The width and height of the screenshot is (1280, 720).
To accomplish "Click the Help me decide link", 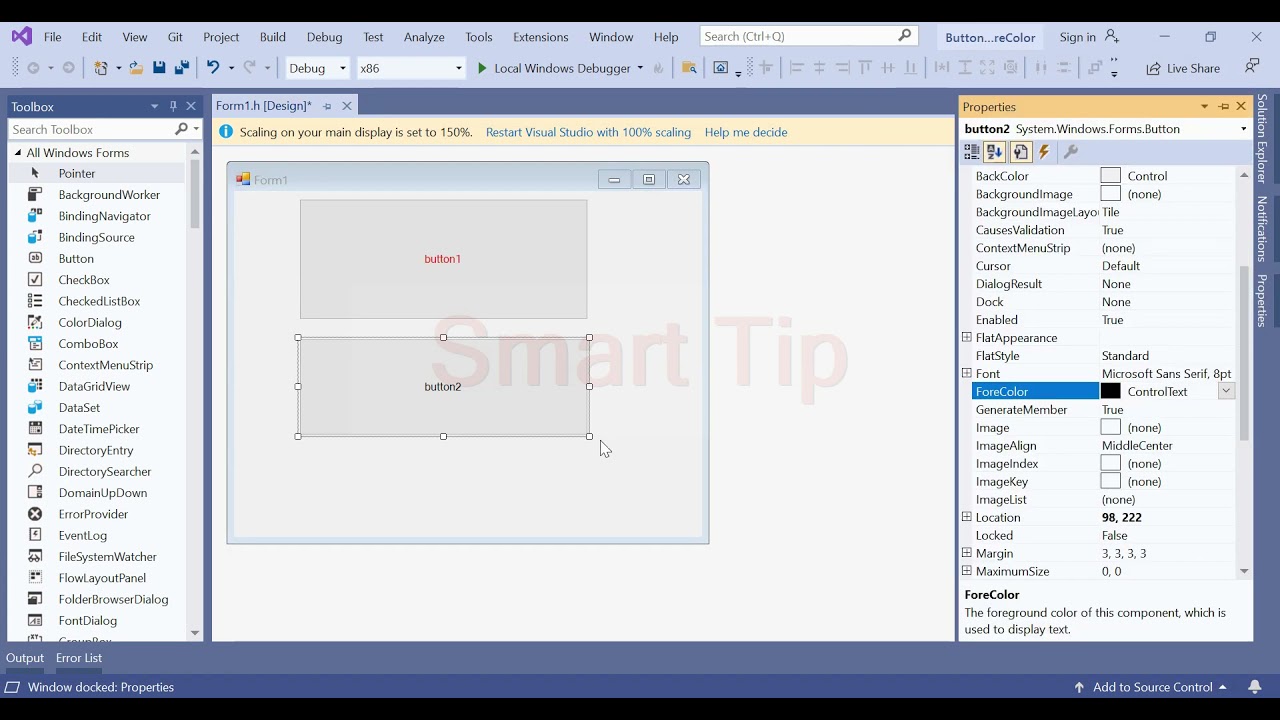I will [x=746, y=132].
